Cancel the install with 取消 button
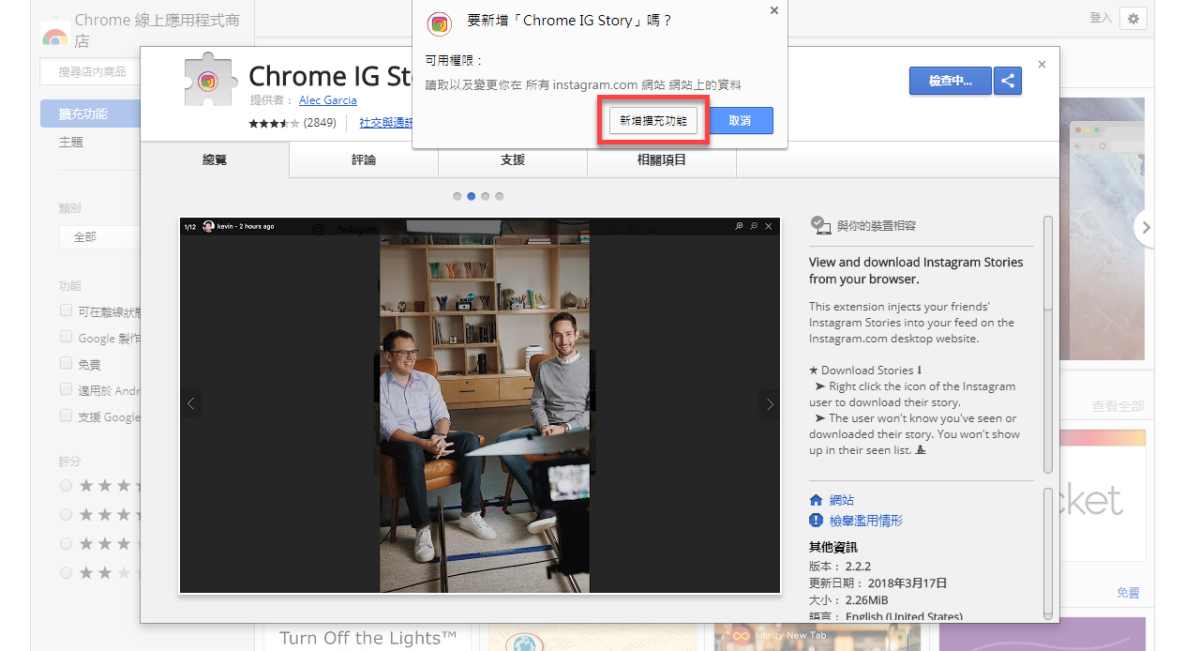The image size is (1200, 651). pyautogui.click(x=740, y=121)
